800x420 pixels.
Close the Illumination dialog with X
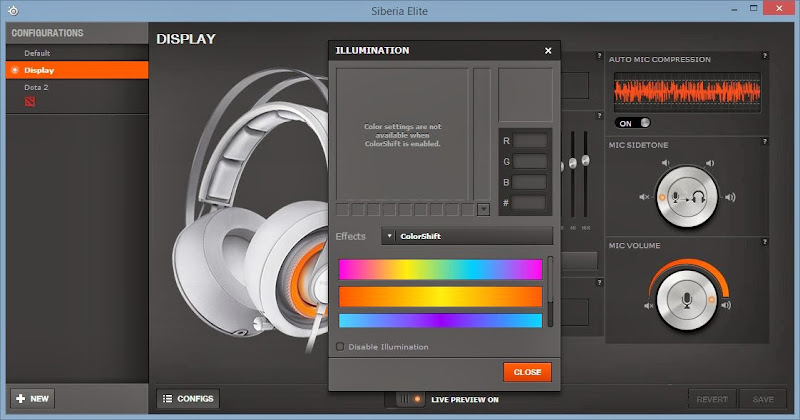pyautogui.click(x=548, y=51)
